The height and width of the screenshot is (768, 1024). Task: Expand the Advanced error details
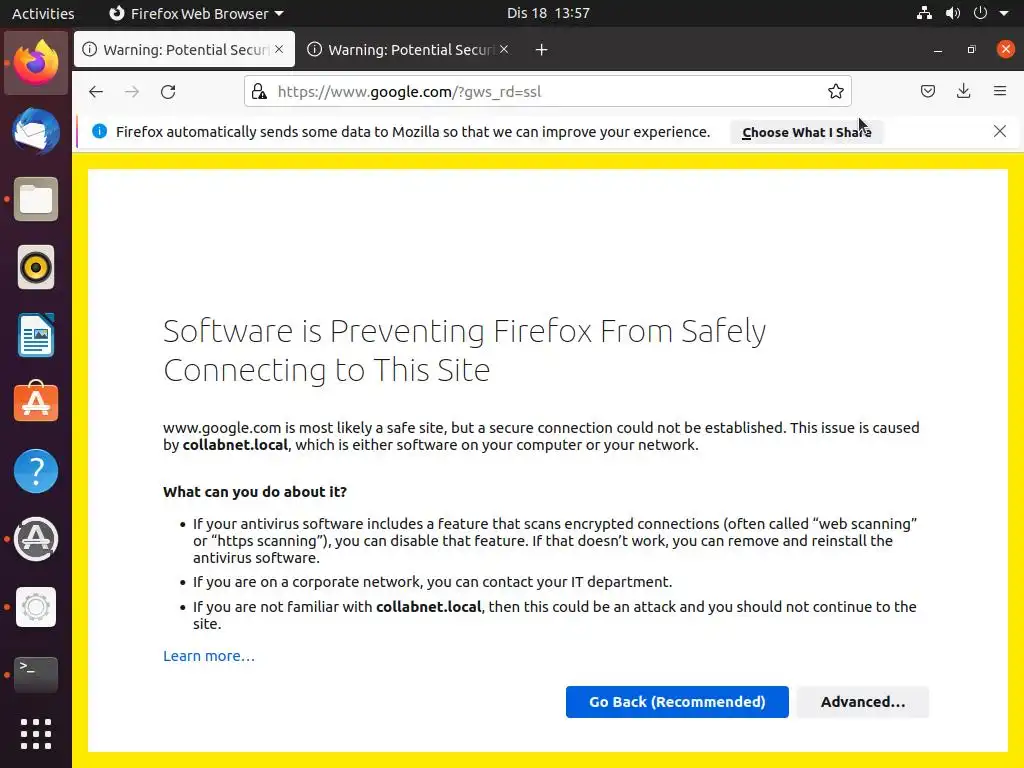[x=862, y=702]
